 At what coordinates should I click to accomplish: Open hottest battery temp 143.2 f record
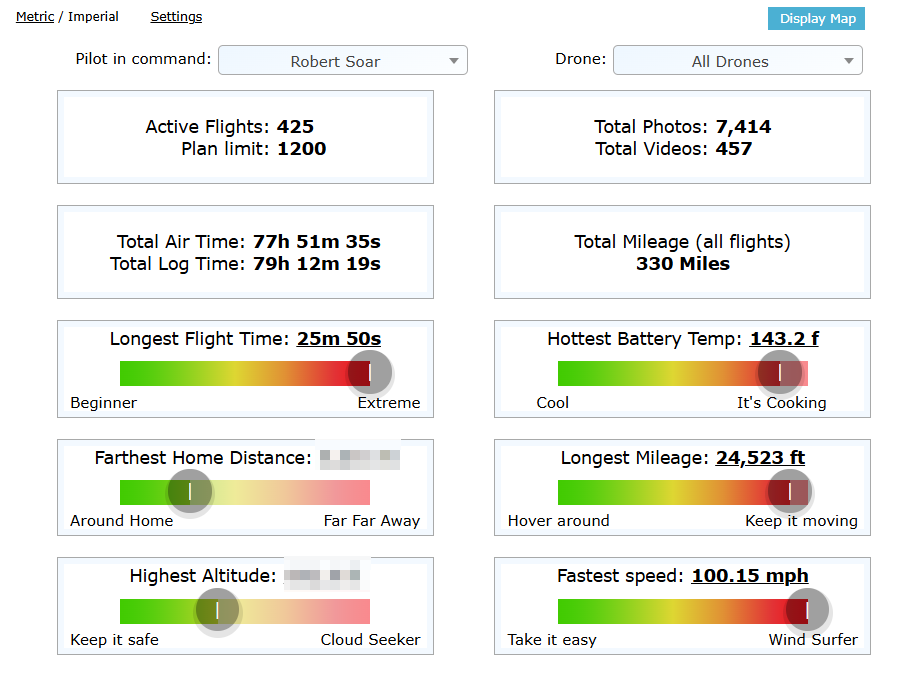pos(784,339)
